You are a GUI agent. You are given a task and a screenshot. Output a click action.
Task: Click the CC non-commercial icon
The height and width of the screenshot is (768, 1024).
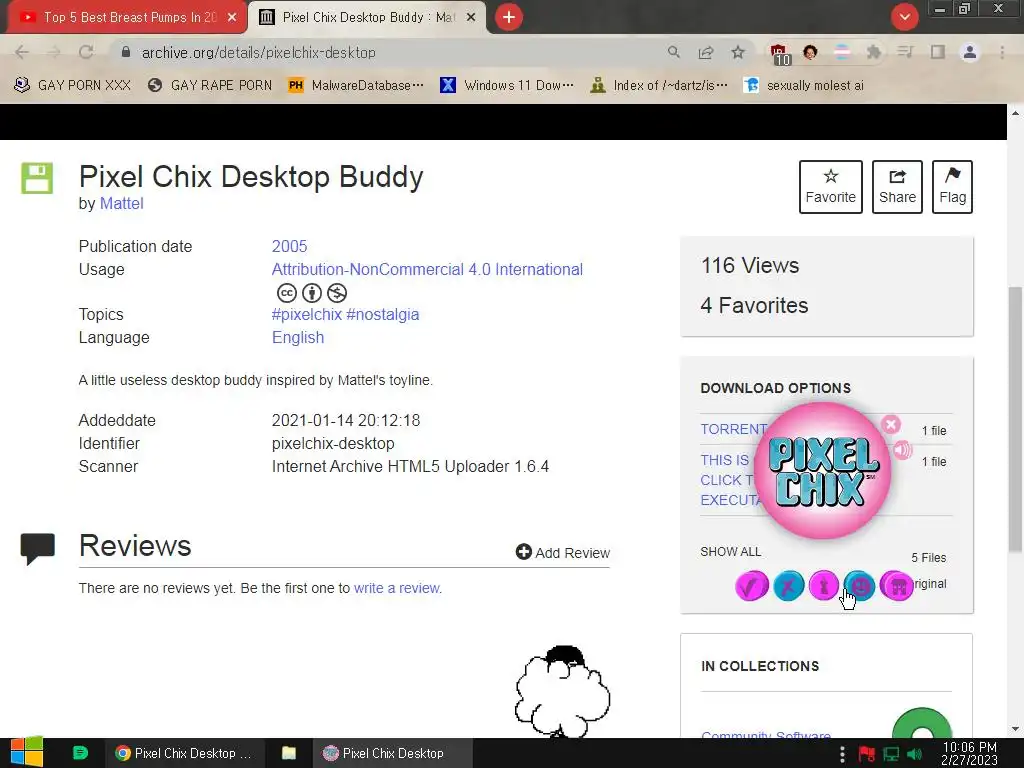(336, 293)
